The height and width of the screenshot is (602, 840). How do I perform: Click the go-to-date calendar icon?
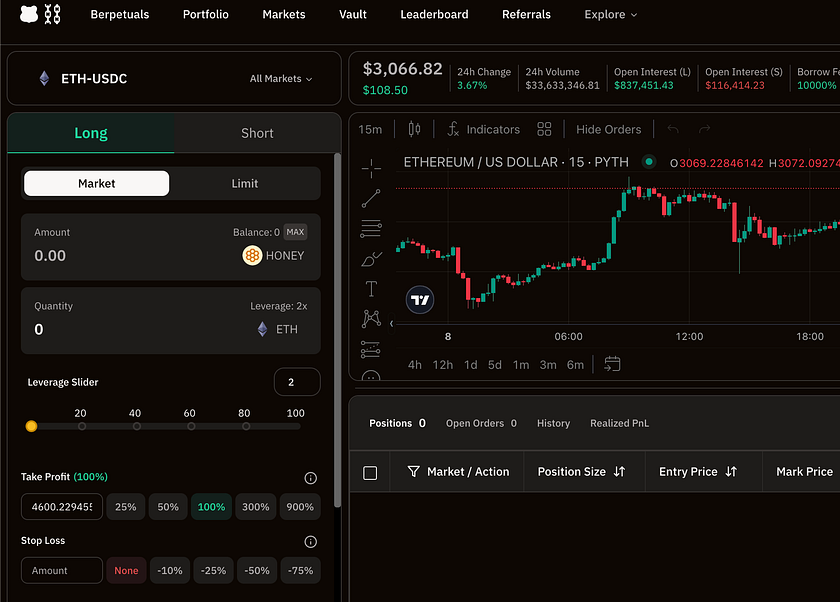click(613, 364)
